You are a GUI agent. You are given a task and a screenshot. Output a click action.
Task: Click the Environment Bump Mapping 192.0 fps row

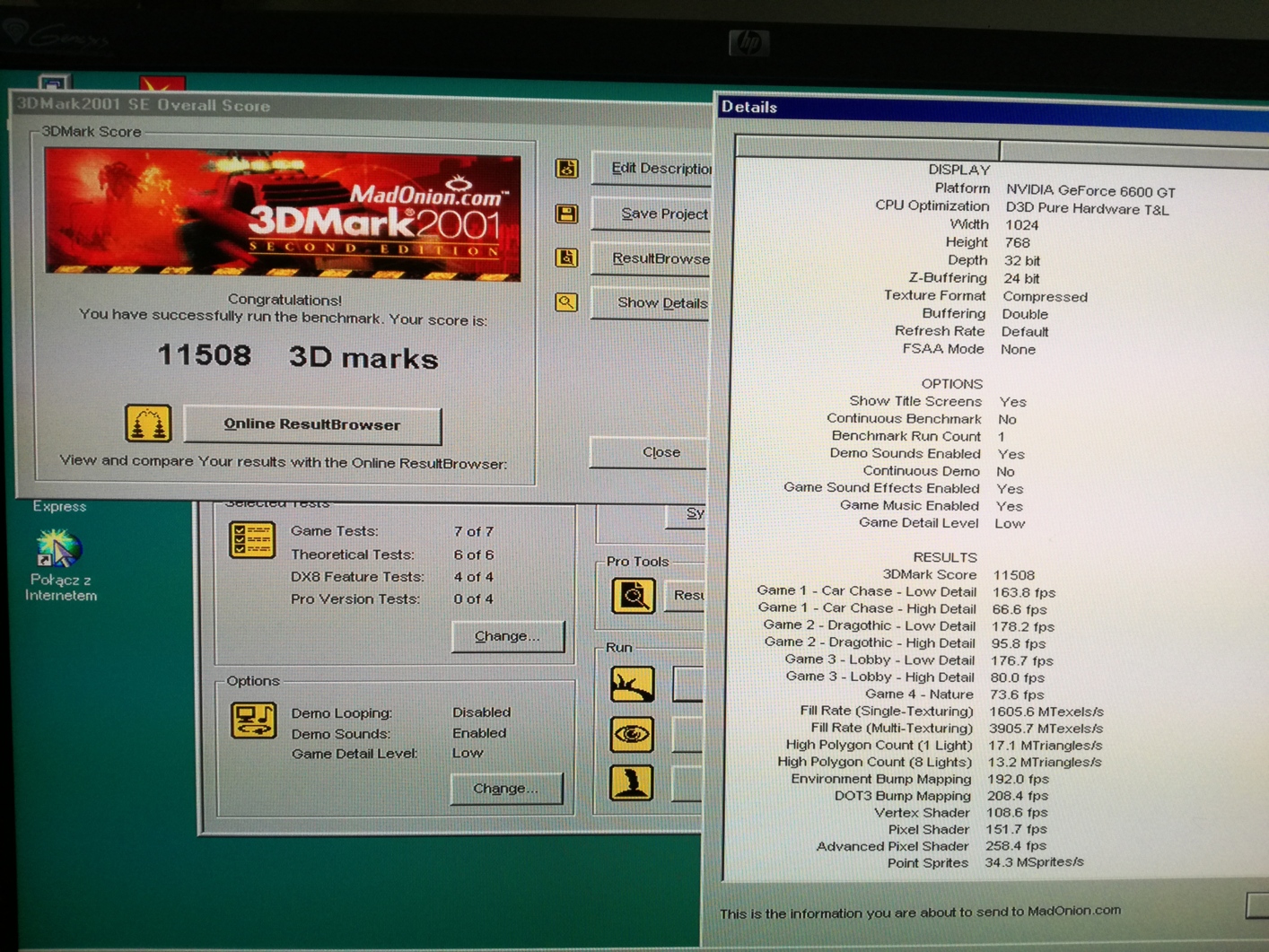coord(920,779)
